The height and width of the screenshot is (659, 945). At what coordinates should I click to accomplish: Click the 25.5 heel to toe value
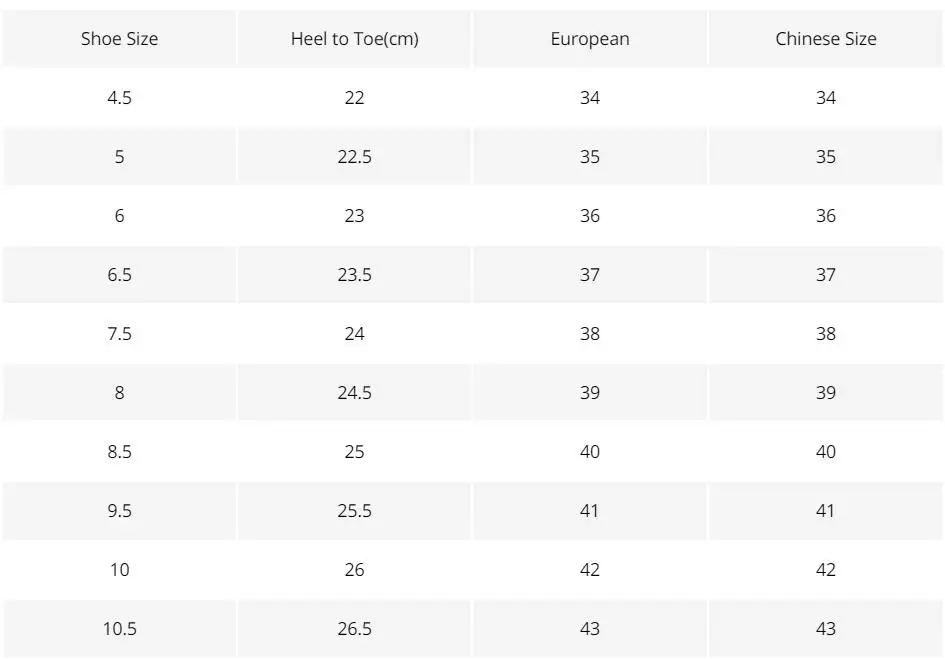(354, 511)
